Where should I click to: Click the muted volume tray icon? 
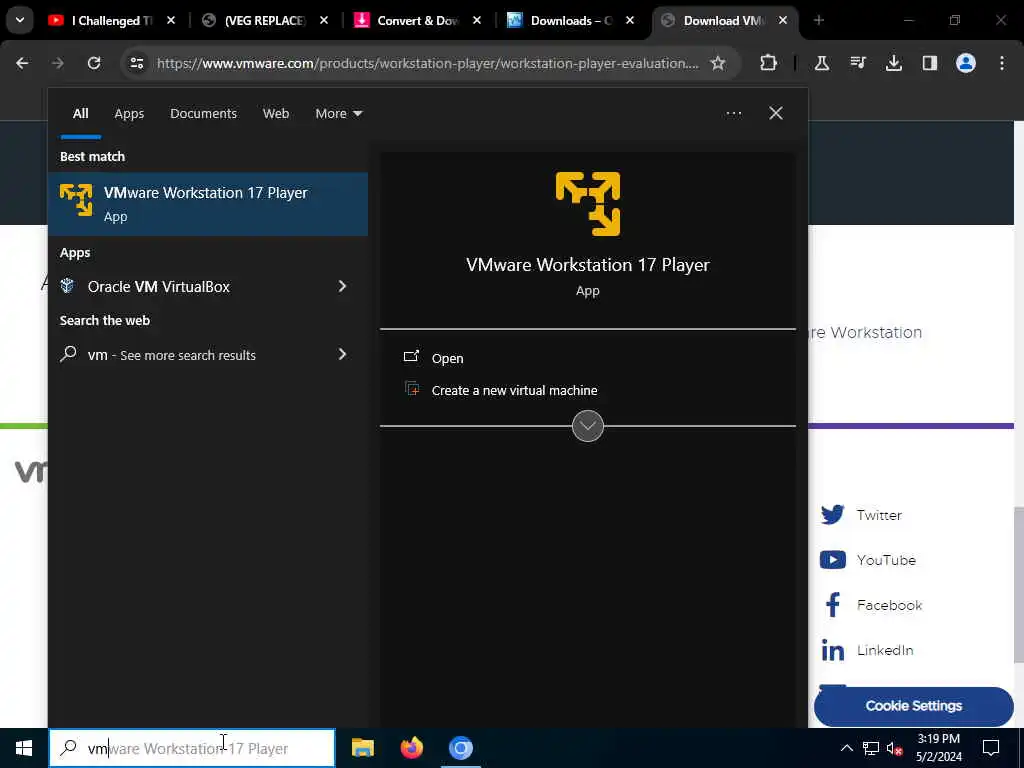click(x=894, y=748)
